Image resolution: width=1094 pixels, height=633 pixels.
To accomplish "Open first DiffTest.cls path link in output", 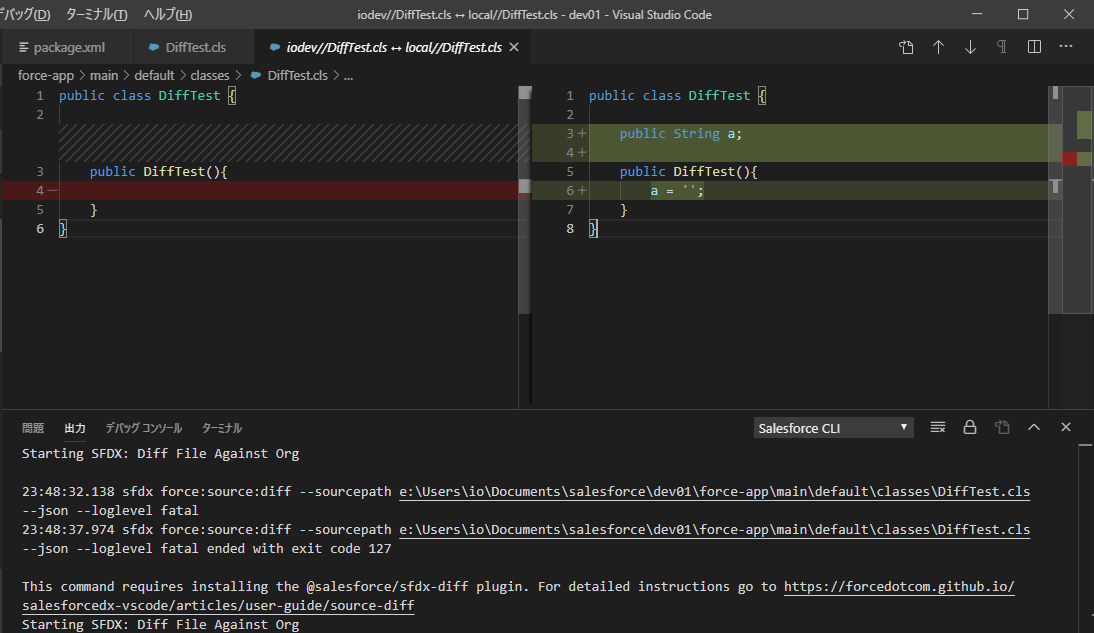I will coord(714,491).
